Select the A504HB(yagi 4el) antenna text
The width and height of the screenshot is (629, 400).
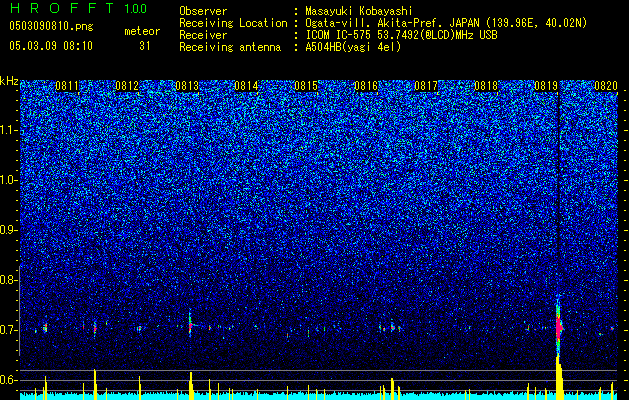coord(353,47)
